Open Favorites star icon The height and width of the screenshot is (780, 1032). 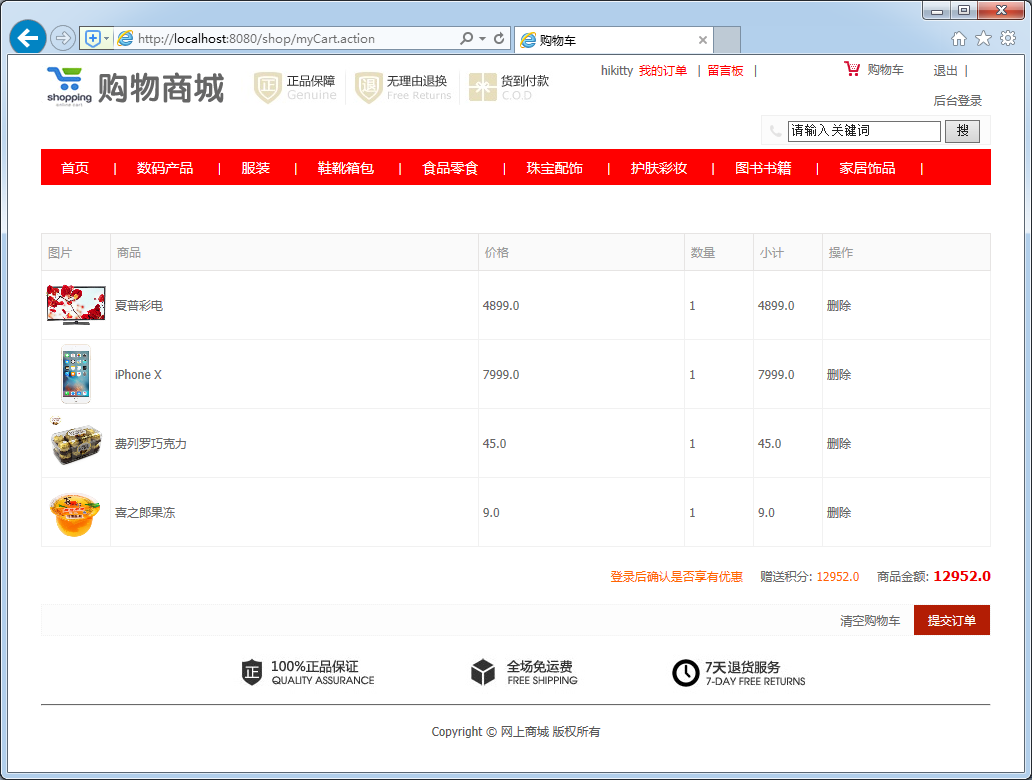pos(983,38)
